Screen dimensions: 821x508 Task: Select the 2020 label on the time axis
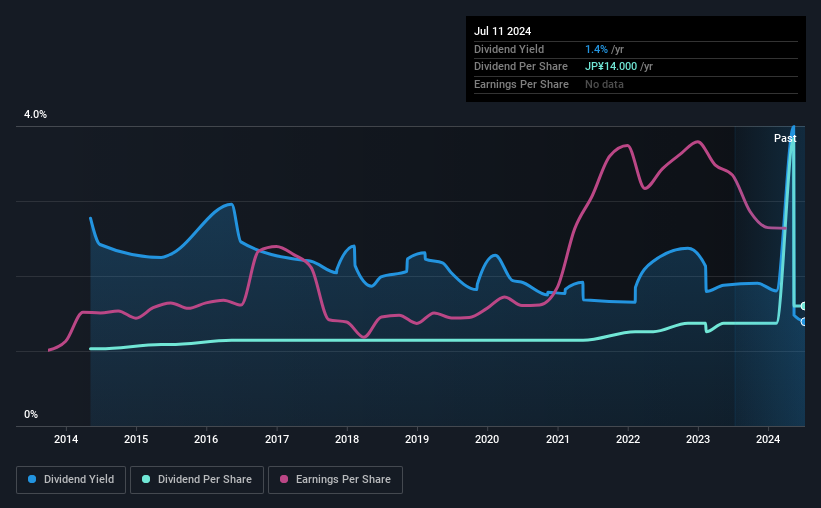pos(487,439)
